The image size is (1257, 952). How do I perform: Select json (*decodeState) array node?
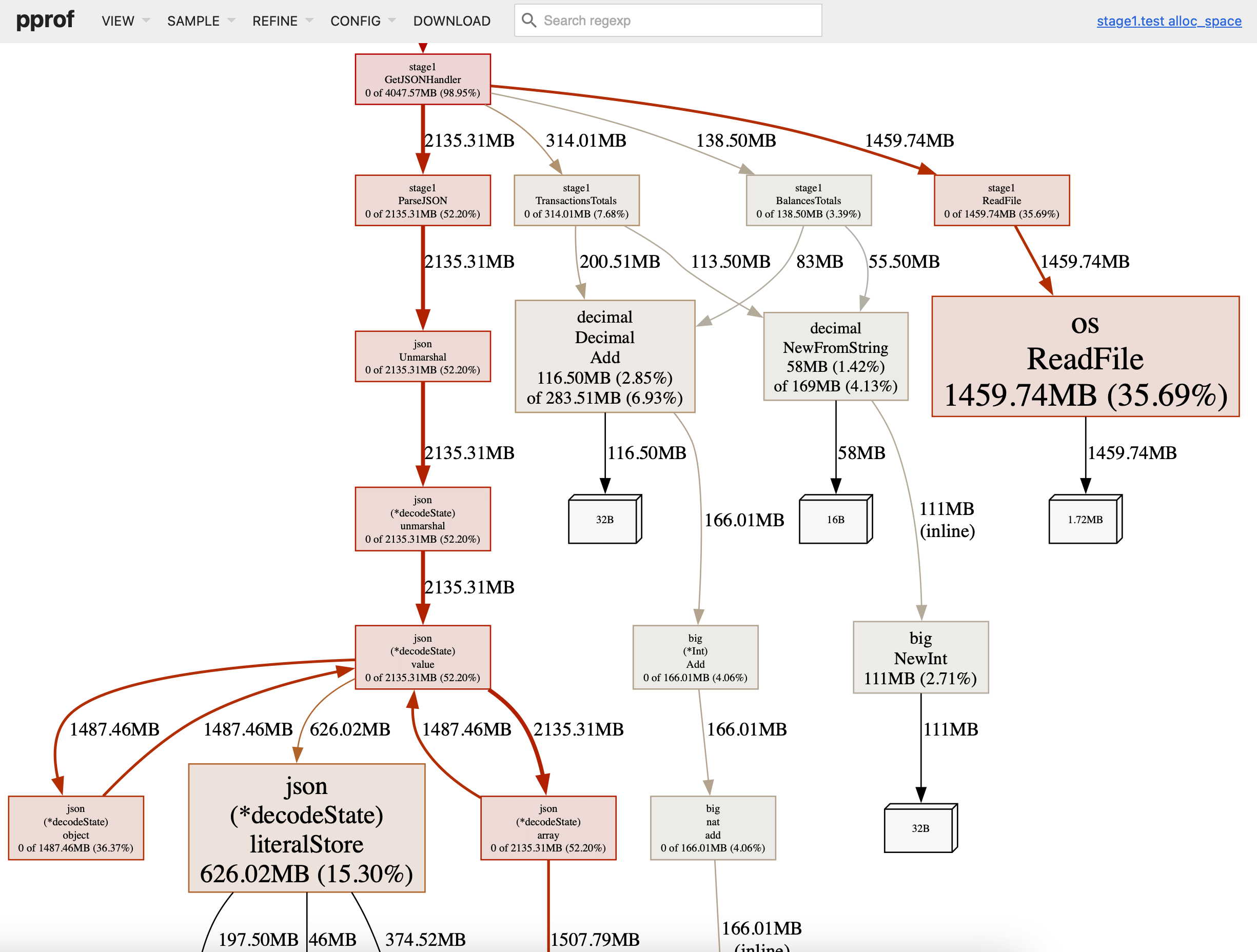click(548, 828)
